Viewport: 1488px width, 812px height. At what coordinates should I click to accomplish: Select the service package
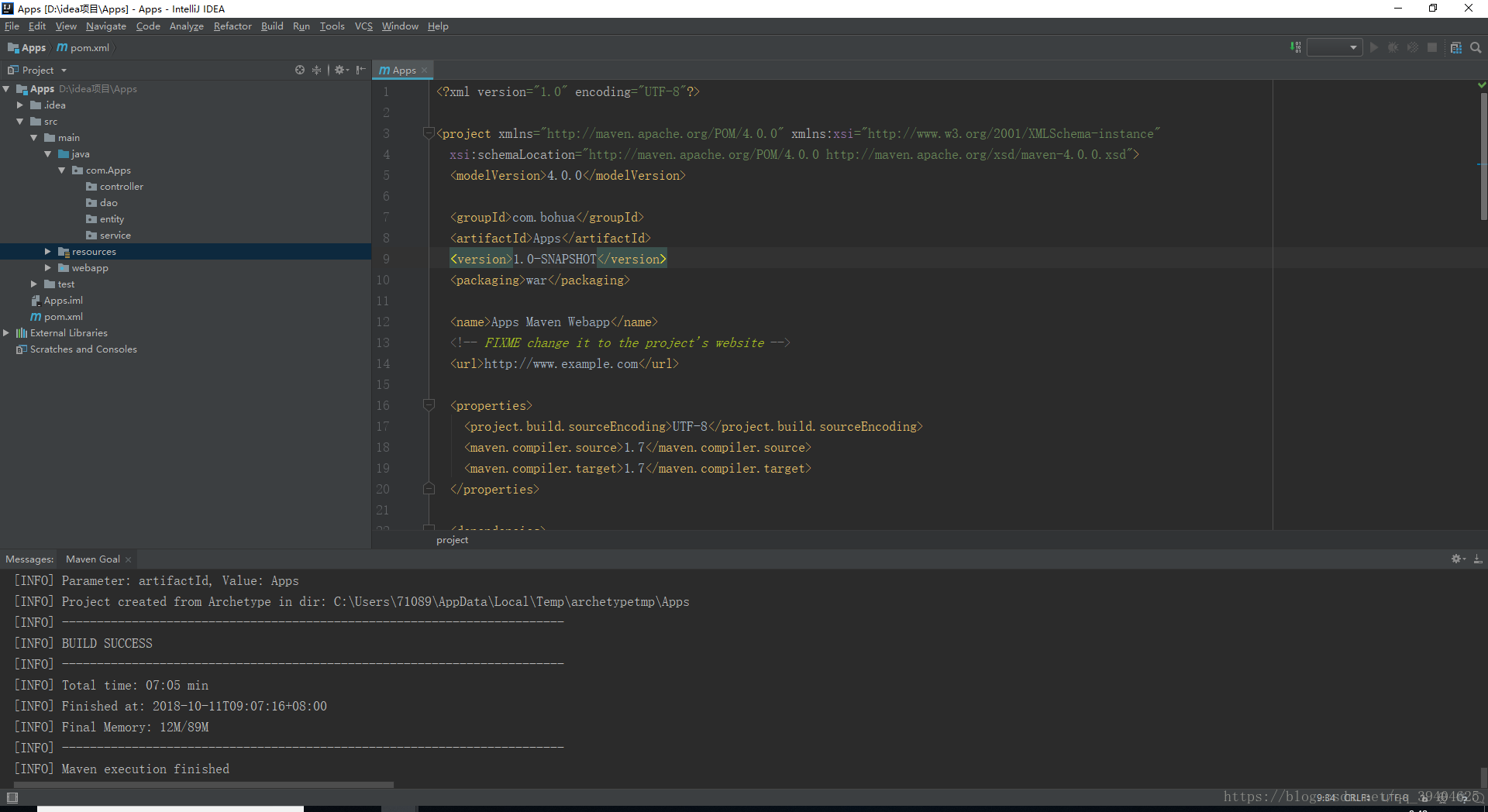tap(108, 236)
